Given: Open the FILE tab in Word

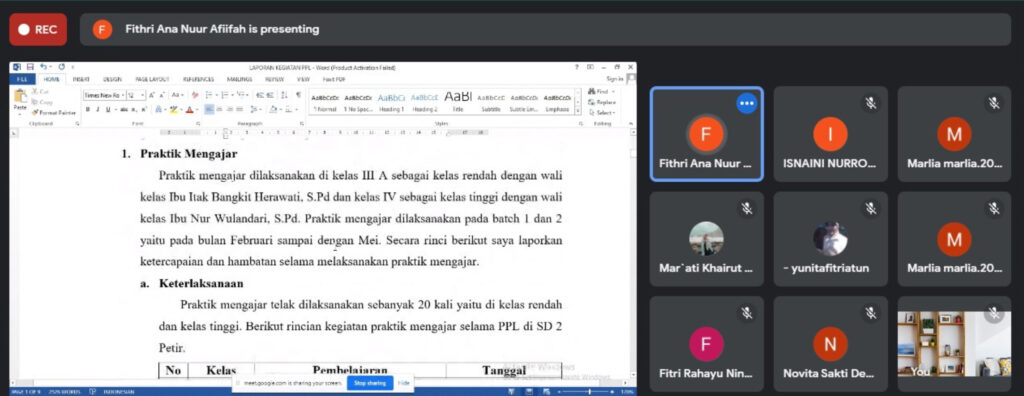Looking at the screenshot, I should tap(22, 79).
